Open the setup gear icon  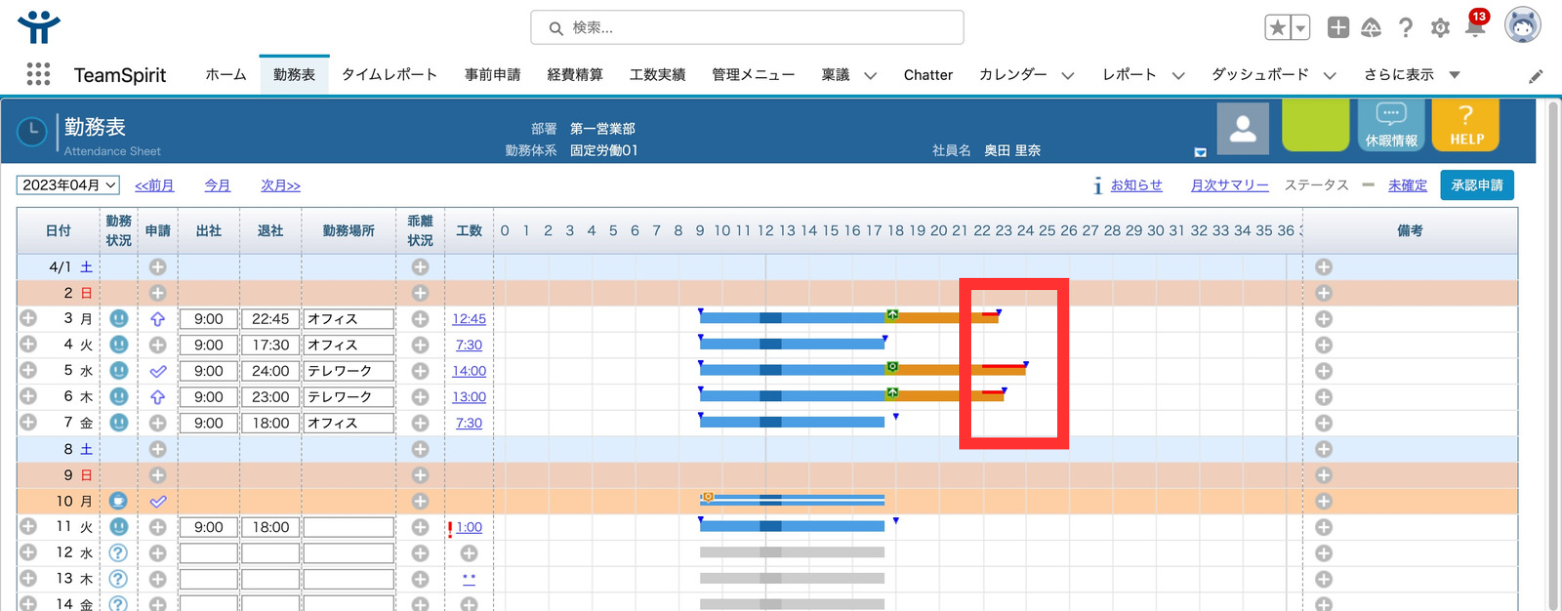[1440, 28]
